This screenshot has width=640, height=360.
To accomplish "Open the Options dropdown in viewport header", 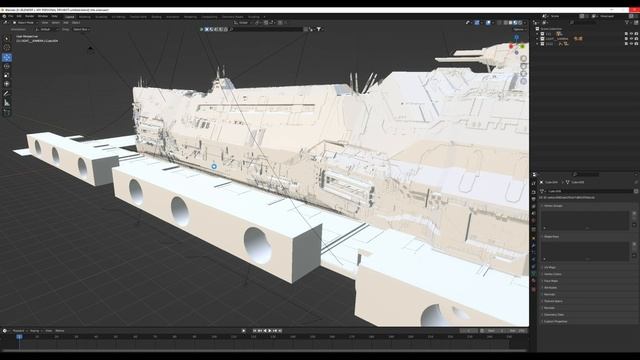I will point(519,29).
